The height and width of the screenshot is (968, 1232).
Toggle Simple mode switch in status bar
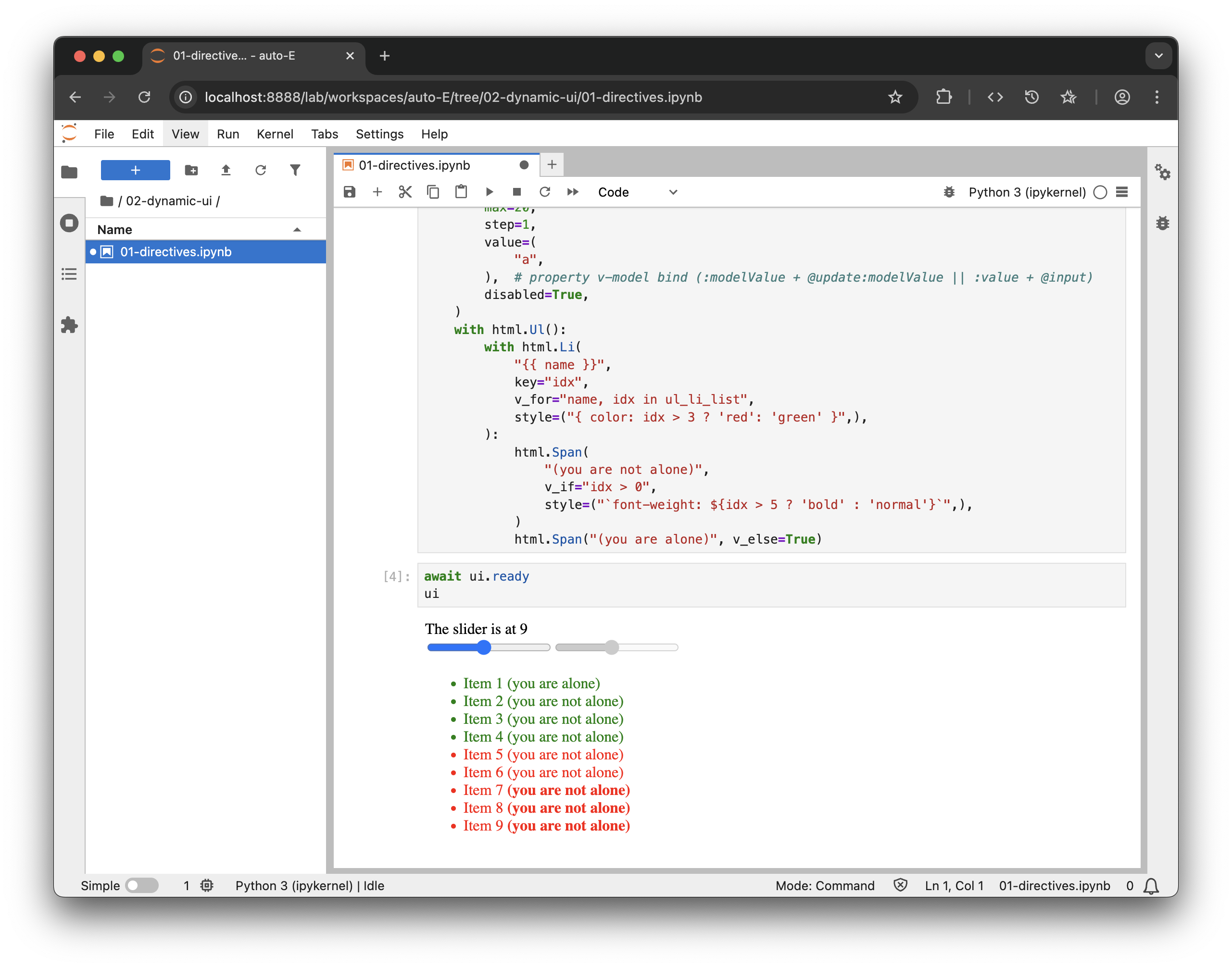(x=142, y=885)
